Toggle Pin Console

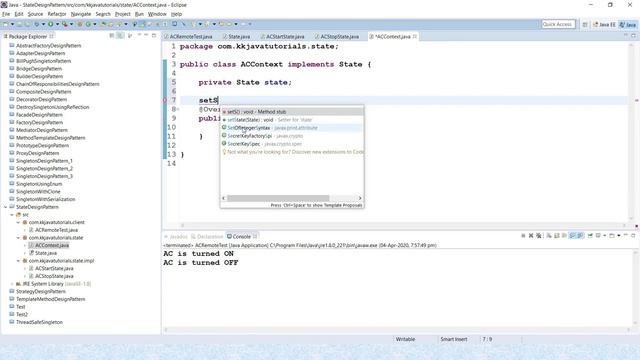pos(590,236)
